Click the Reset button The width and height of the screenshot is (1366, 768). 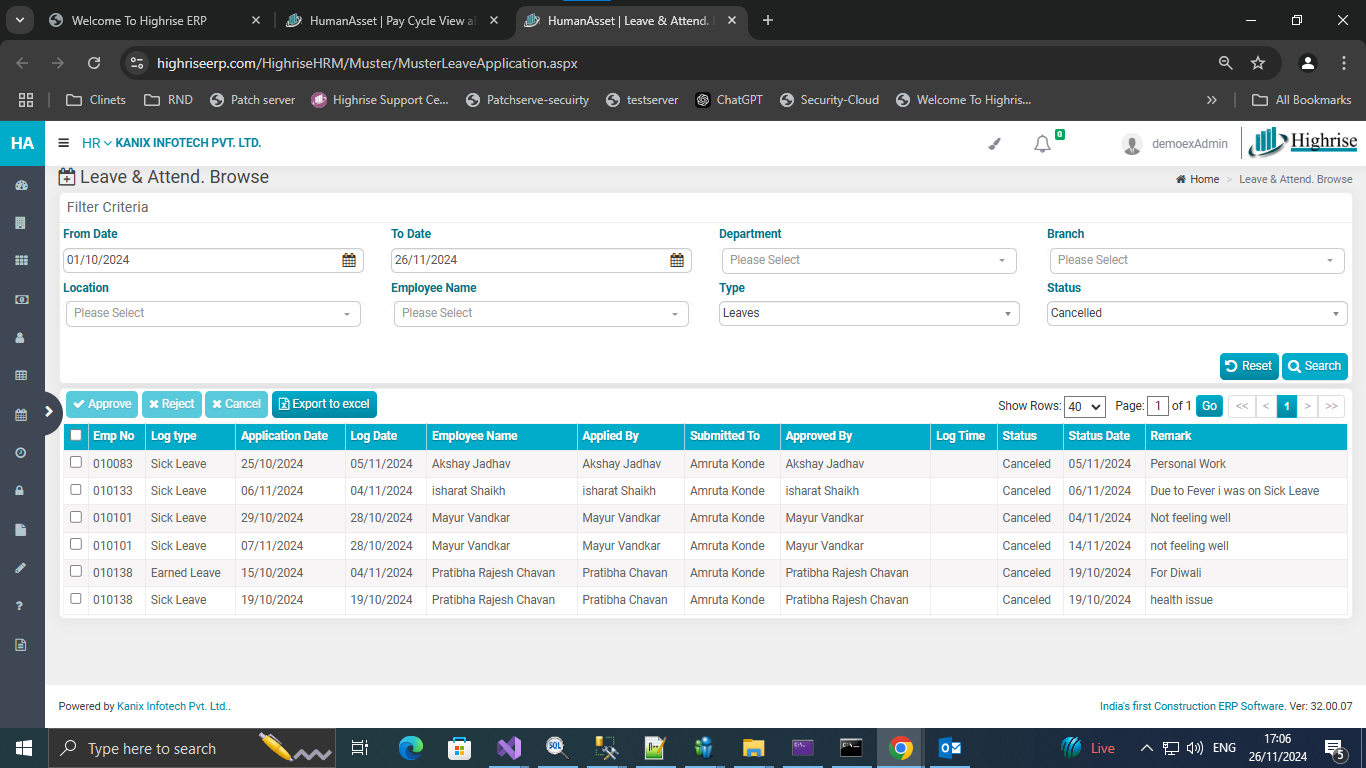1249,366
